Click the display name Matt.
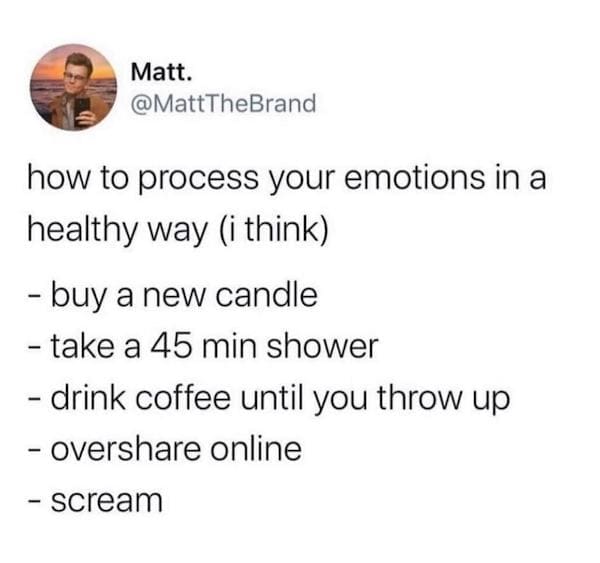This screenshot has width=600, height=563. tap(160, 72)
